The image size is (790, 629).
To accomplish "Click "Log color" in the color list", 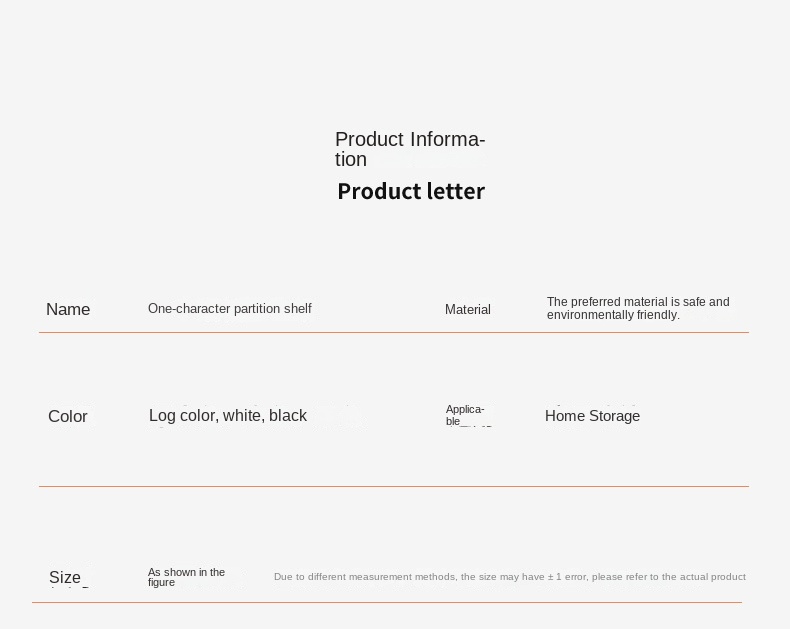I will 181,416.
